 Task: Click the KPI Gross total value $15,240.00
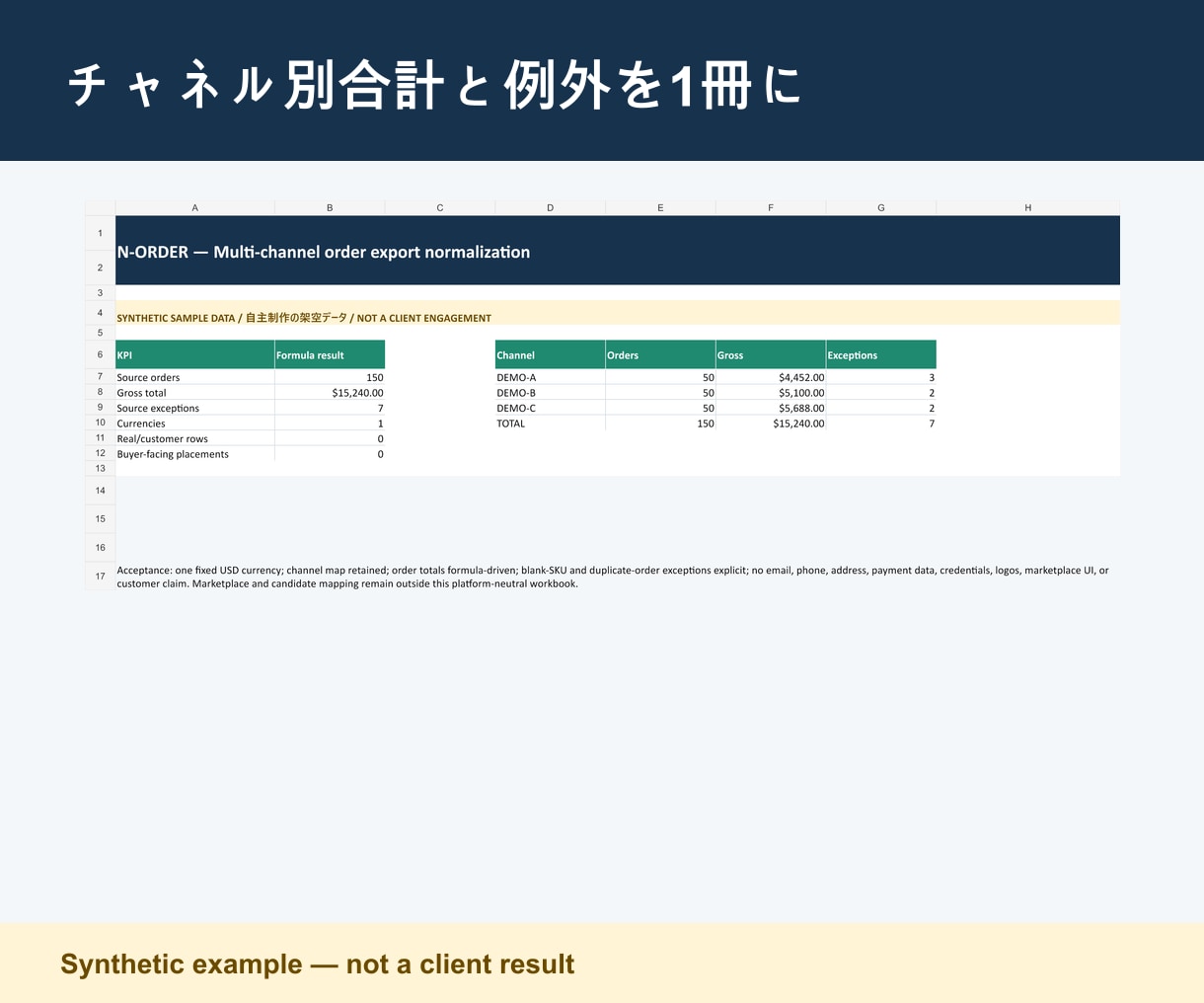330,393
